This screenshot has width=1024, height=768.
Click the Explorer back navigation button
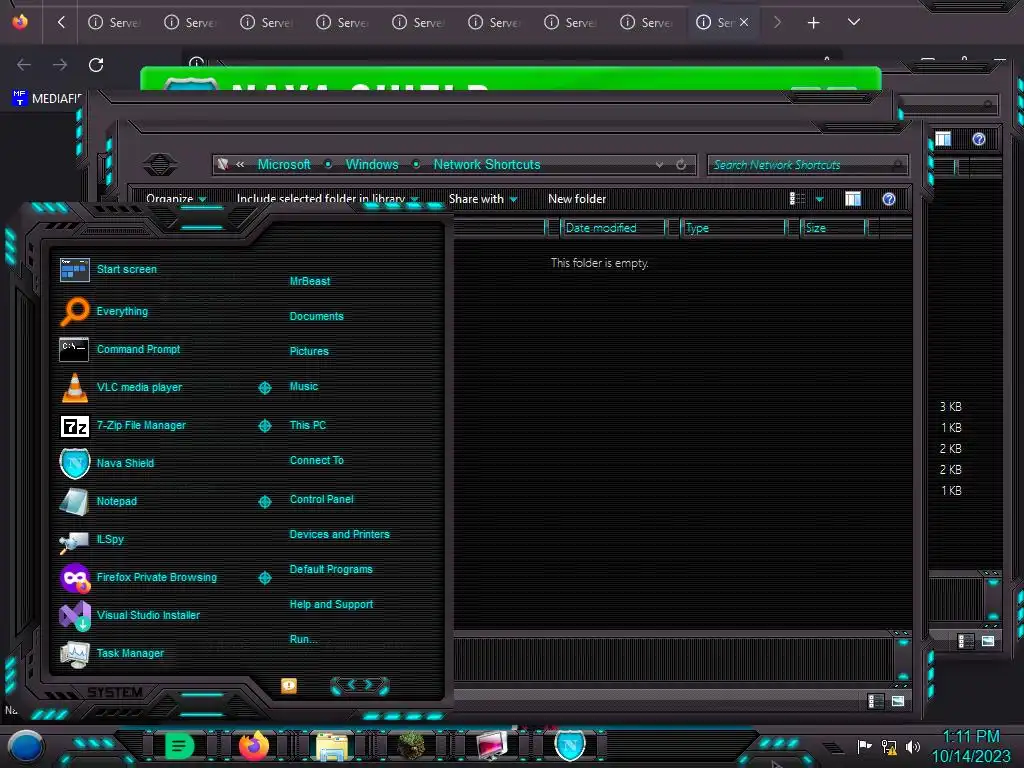click(x=160, y=164)
